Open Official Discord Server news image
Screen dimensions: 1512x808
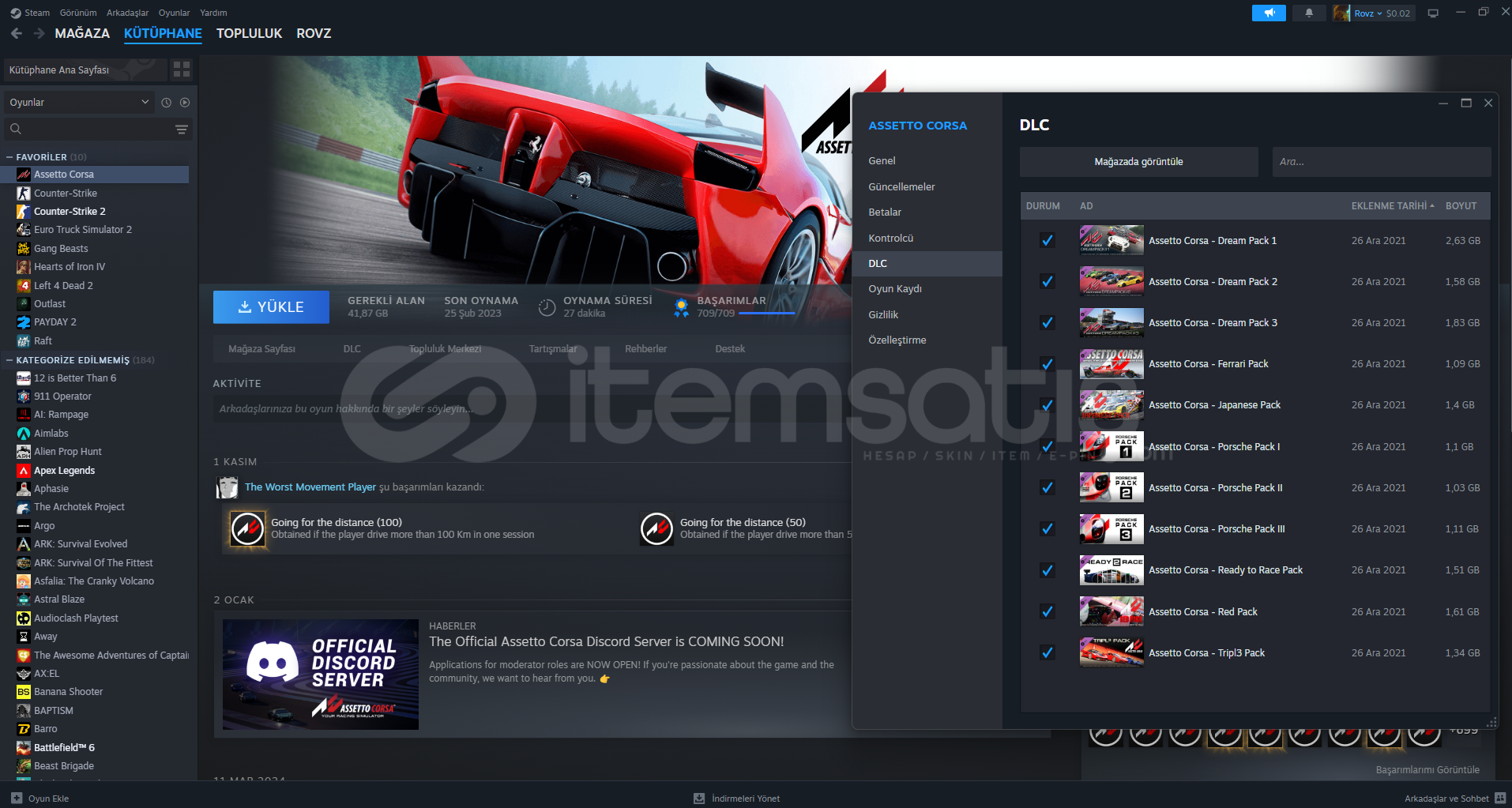pyautogui.click(x=321, y=675)
